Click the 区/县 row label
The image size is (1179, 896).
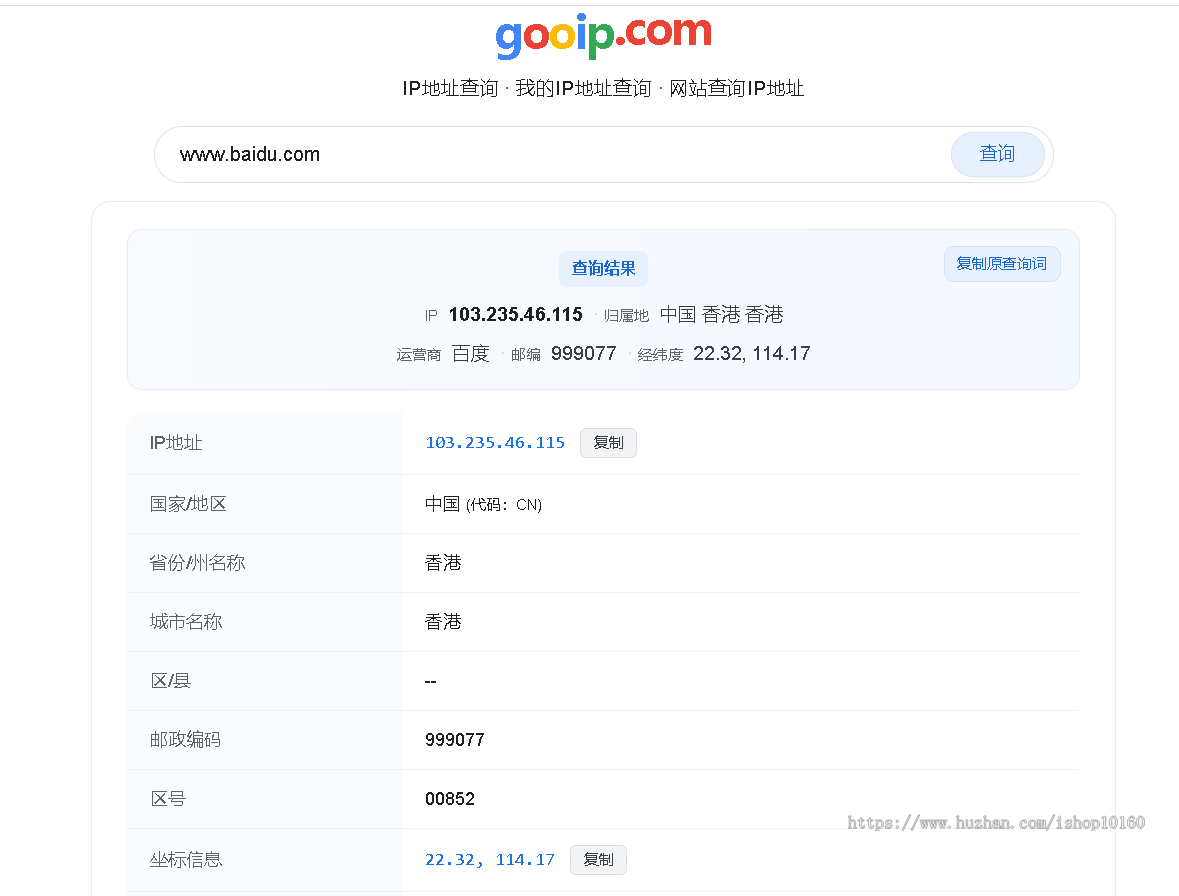pyautogui.click(x=171, y=680)
